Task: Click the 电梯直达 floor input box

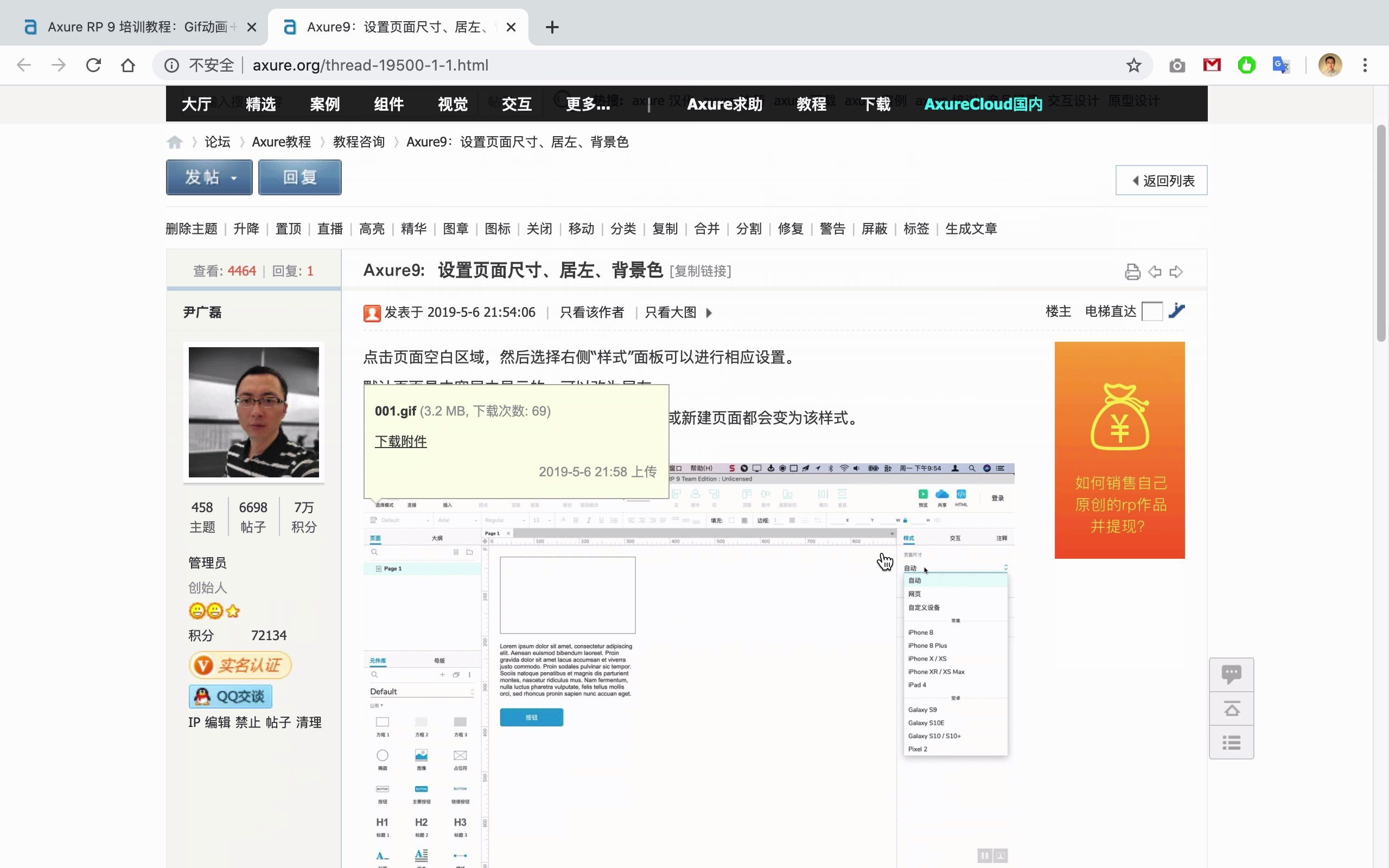Action: coord(1152,311)
